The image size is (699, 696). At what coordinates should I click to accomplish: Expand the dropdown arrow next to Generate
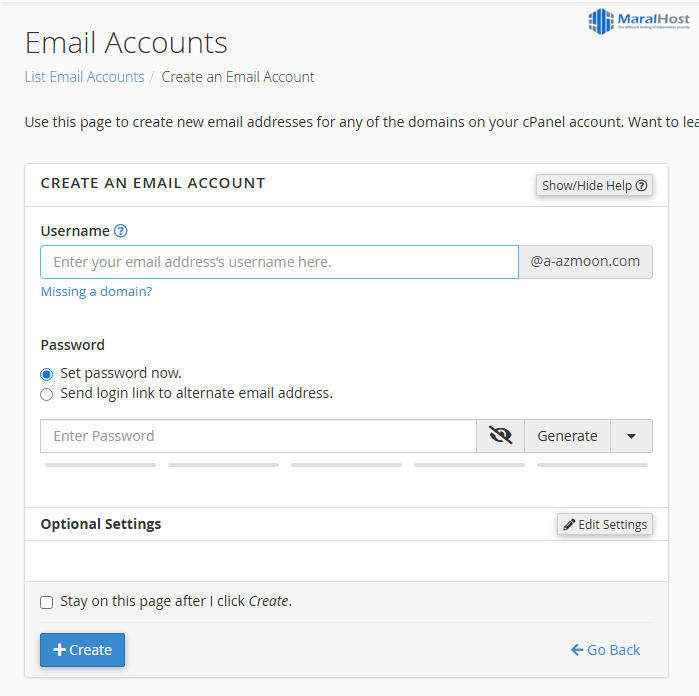pyautogui.click(x=631, y=436)
